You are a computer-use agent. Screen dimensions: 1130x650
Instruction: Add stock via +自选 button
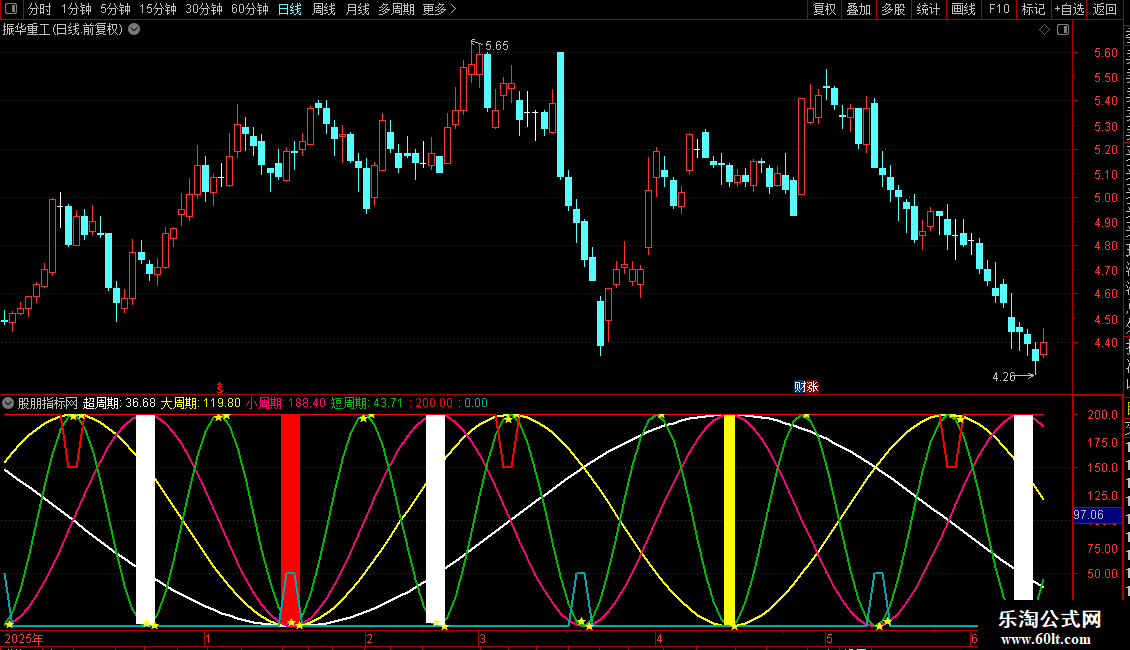coord(1069,9)
